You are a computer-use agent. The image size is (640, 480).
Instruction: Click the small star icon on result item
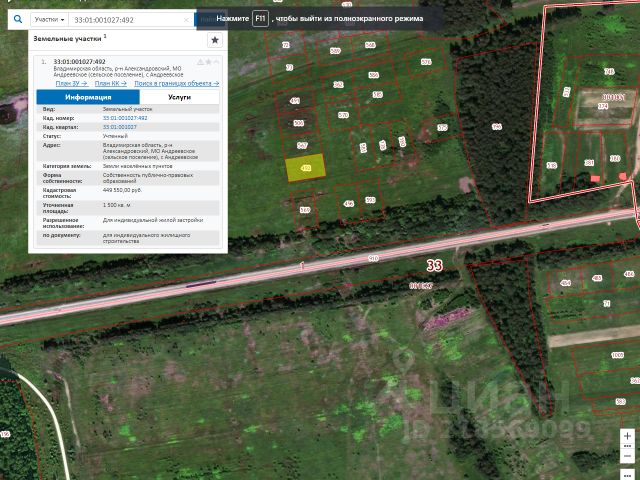tap(209, 62)
